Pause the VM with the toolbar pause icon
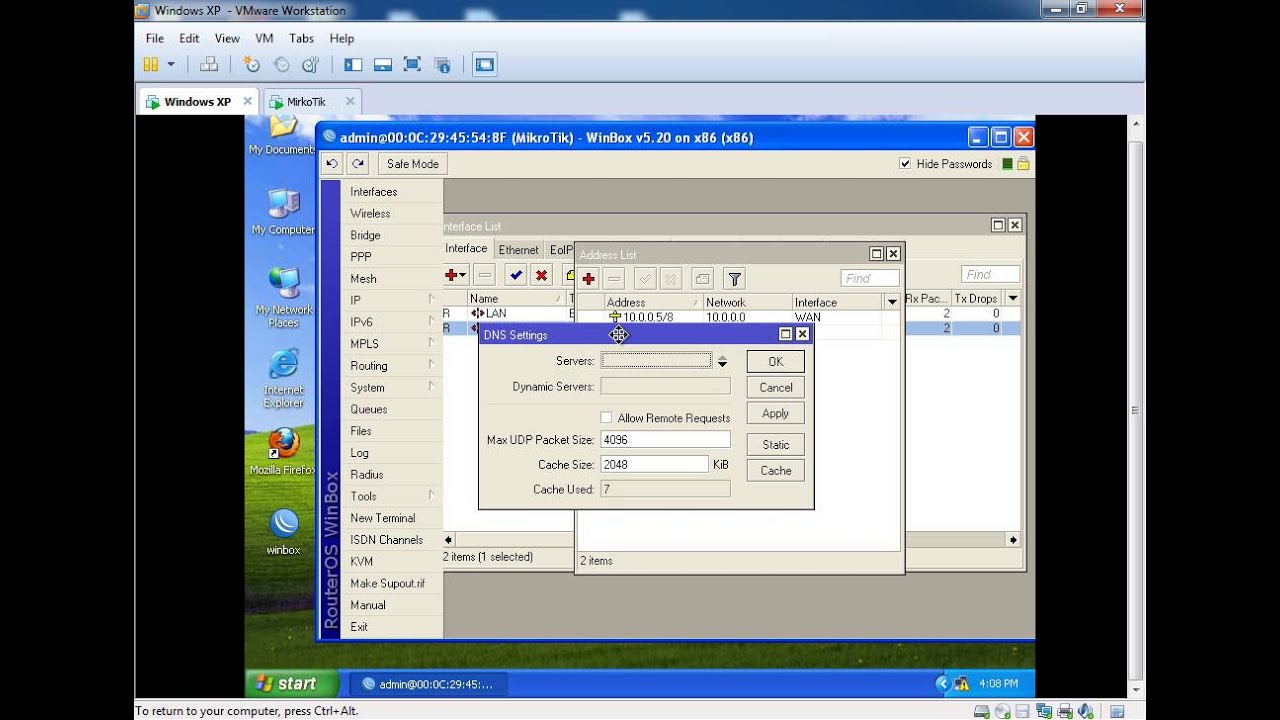Image resolution: width=1280 pixels, height=720 pixels. click(x=150, y=64)
